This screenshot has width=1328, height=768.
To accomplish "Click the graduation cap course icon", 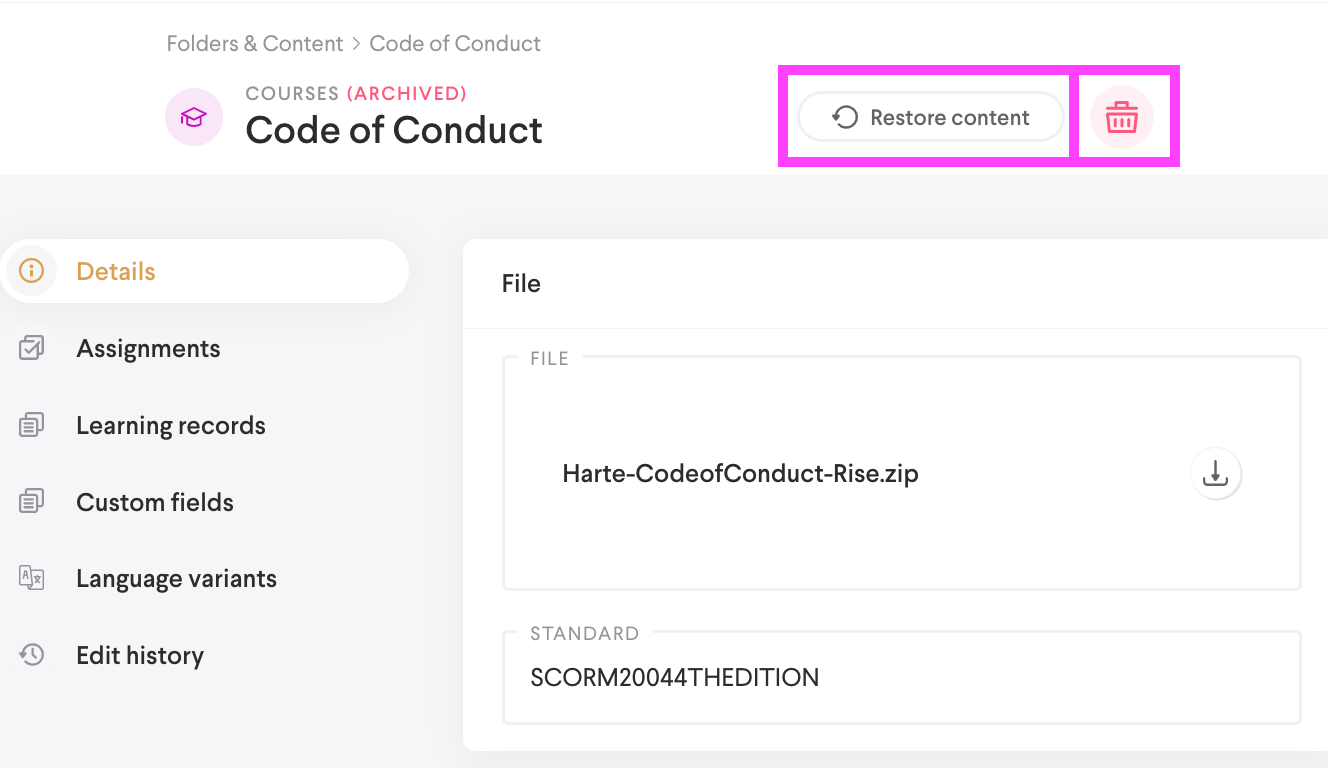I will pyautogui.click(x=193, y=118).
